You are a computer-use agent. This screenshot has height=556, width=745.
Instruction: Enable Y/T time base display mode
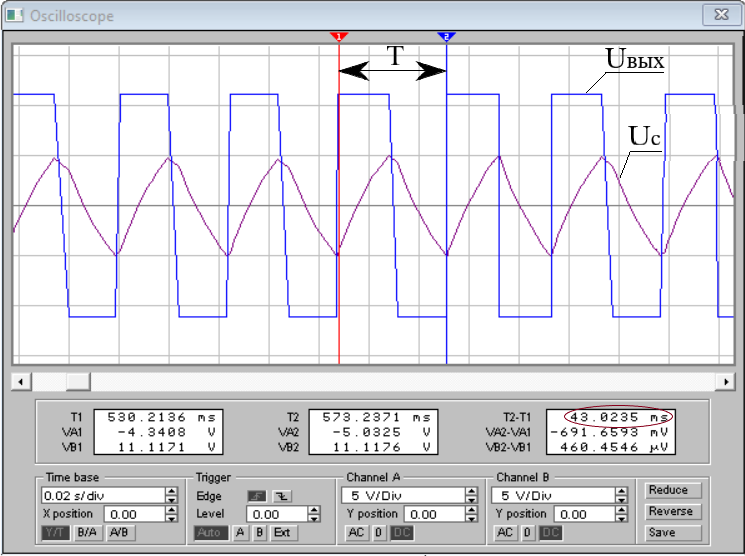[56, 533]
